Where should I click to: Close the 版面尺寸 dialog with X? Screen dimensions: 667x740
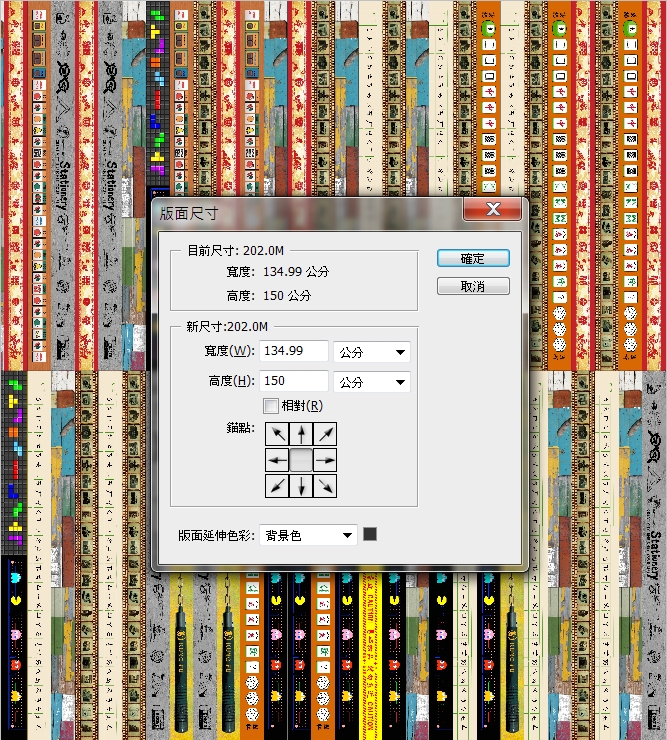(x=492, y=209)
